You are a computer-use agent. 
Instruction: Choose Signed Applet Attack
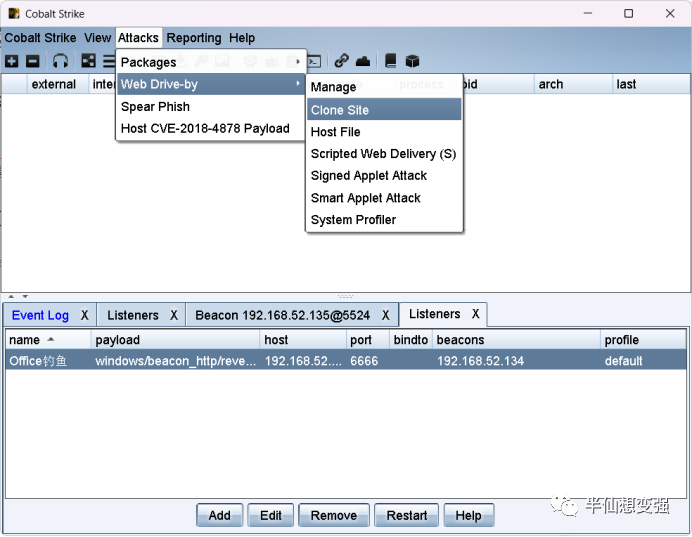click(384, 176)
